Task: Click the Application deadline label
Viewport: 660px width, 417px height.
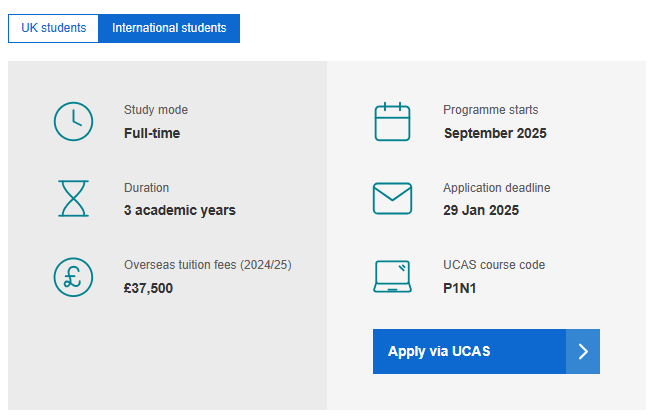Action: point(497,188)
